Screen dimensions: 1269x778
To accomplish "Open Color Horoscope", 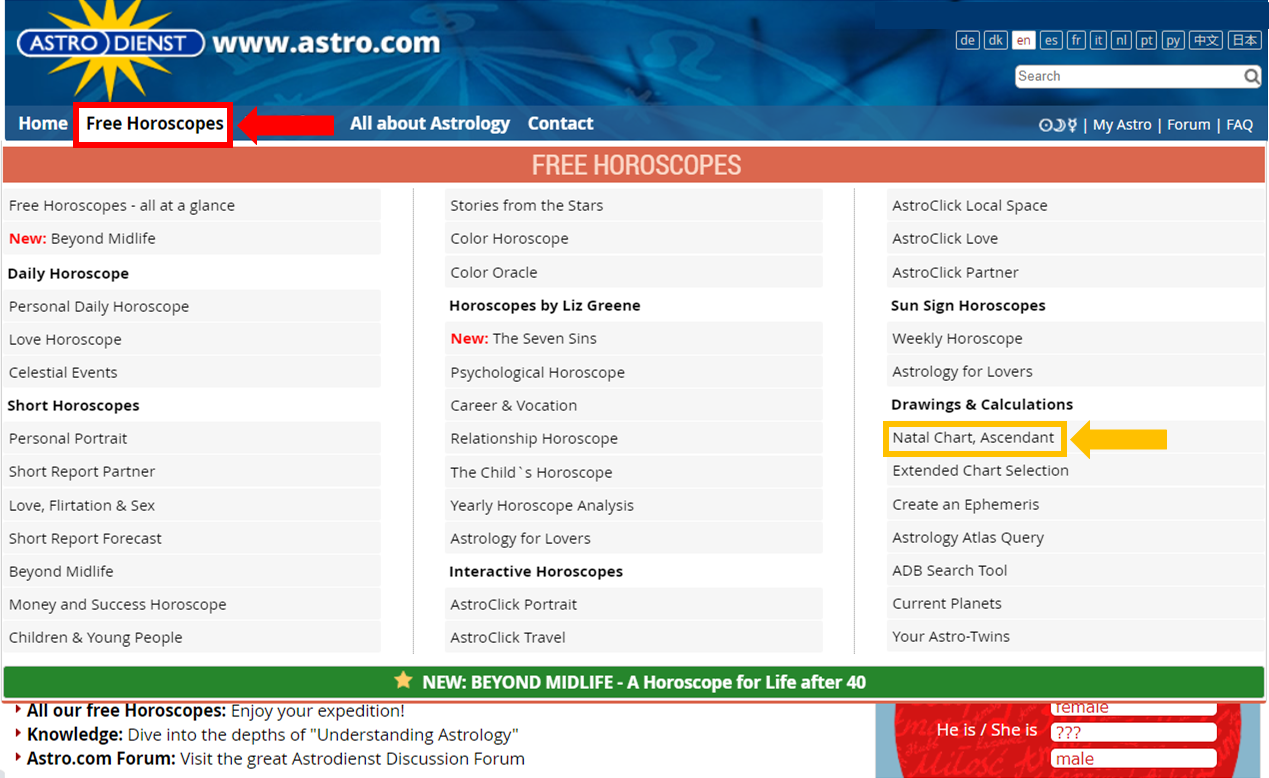I will (634, 238).
